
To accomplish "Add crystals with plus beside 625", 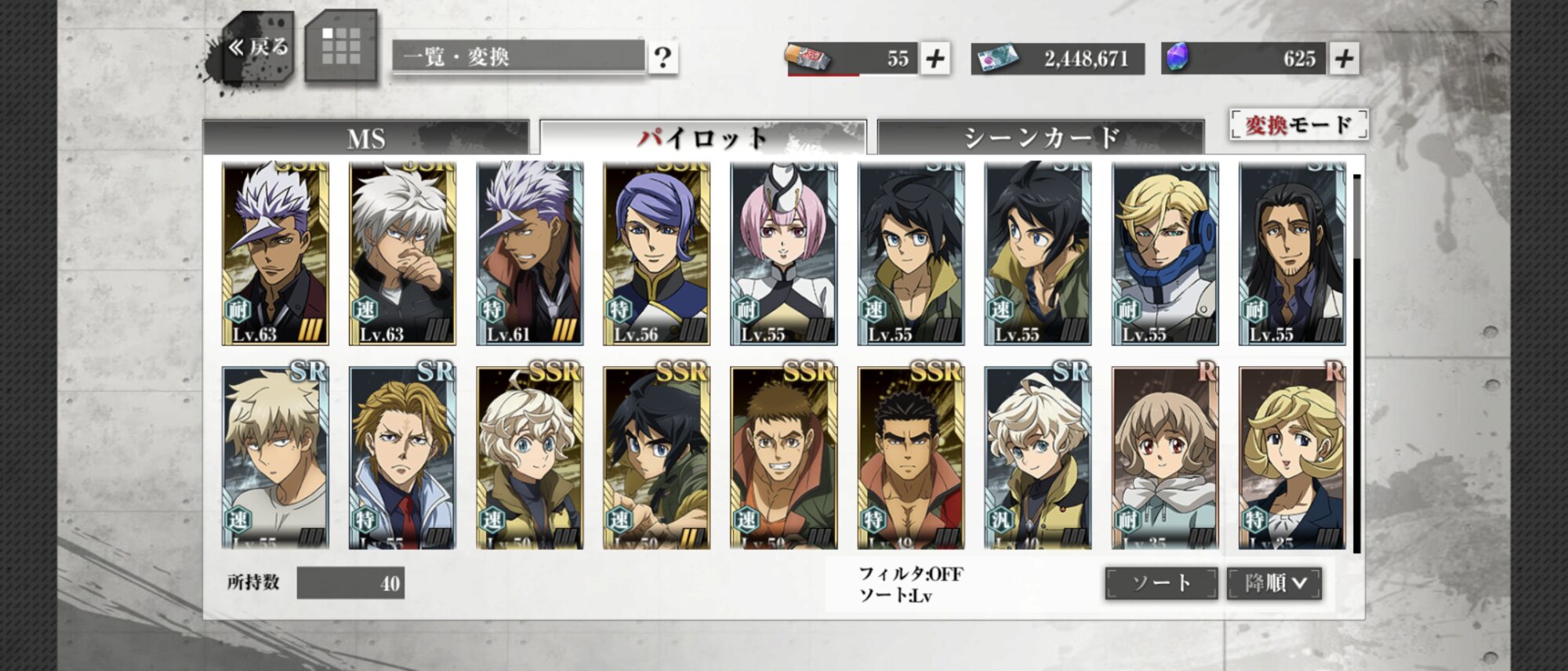I will 1344,59.
